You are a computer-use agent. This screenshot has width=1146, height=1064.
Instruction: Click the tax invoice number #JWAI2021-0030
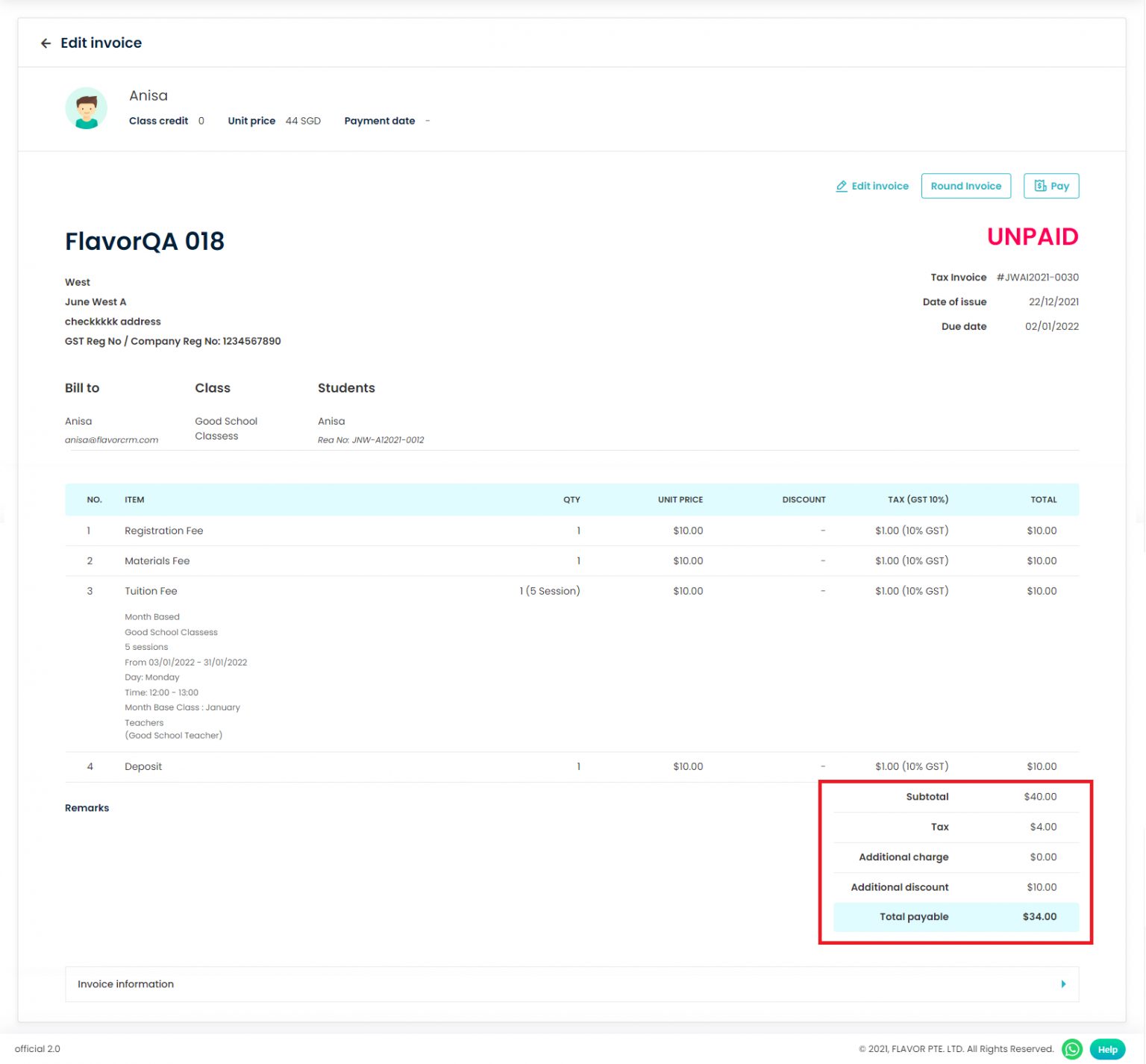pos(1038,277)
